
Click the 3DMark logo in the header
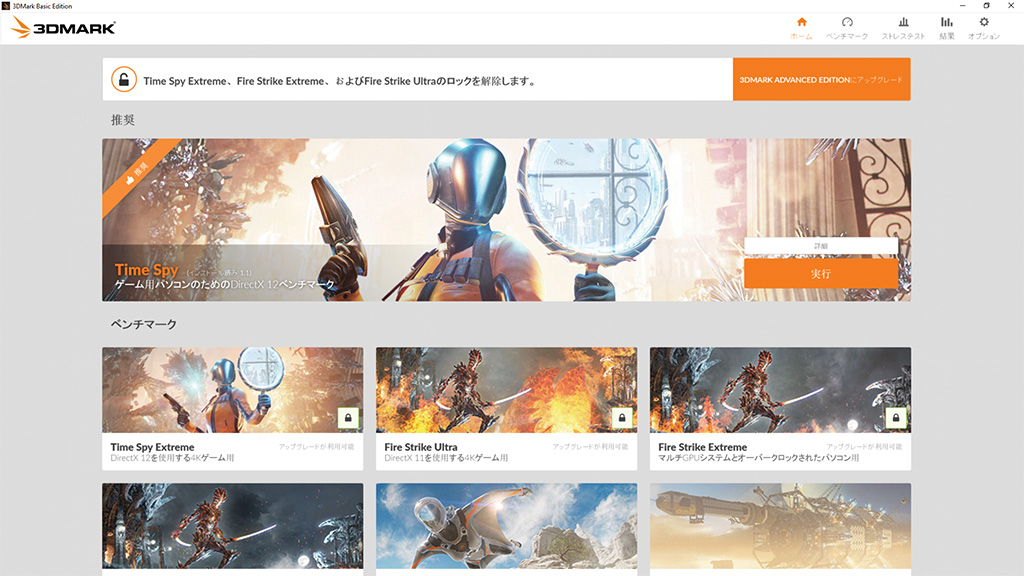(x=63, y=27)
